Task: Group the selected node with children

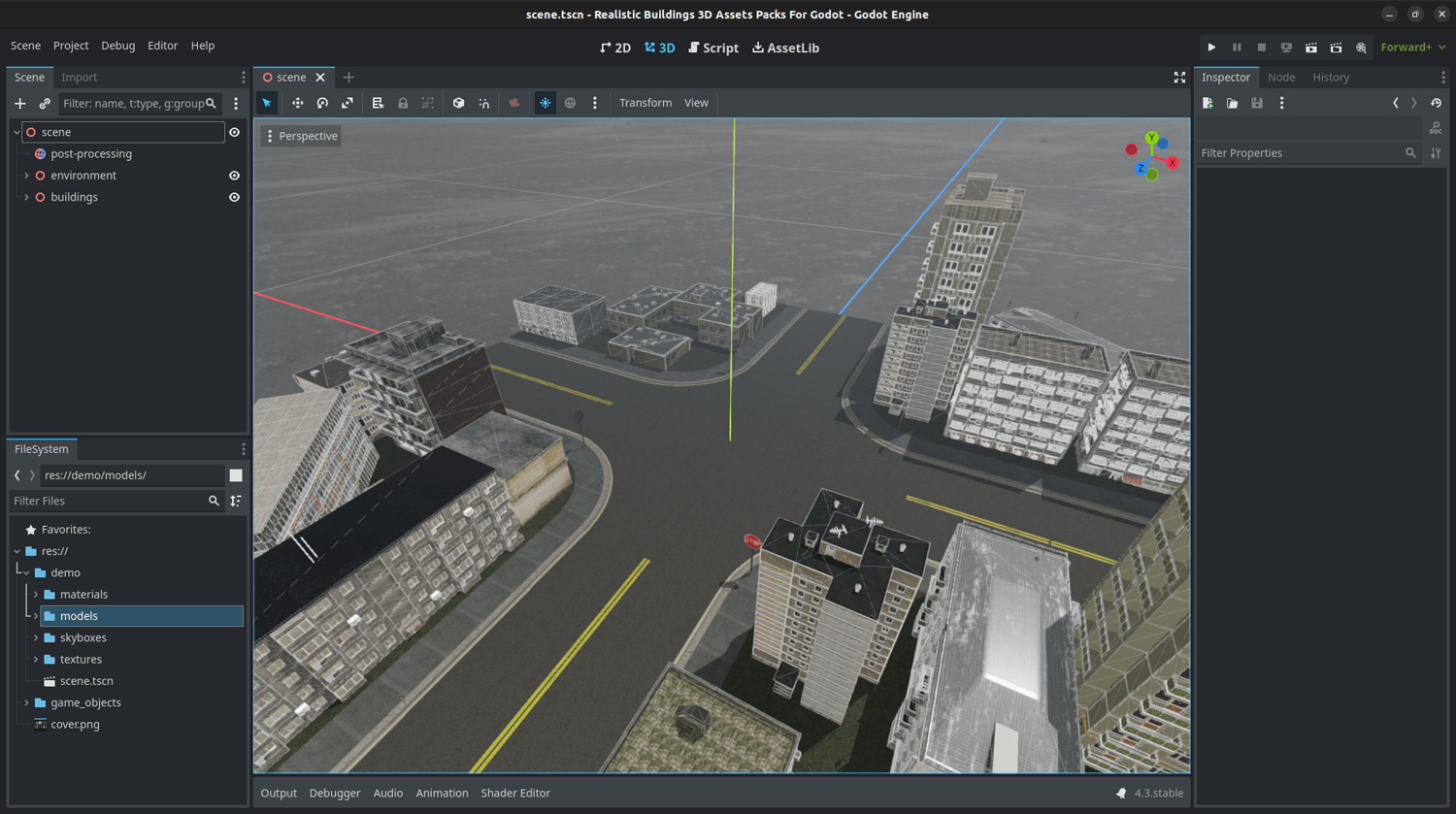Action: [428, 103]
